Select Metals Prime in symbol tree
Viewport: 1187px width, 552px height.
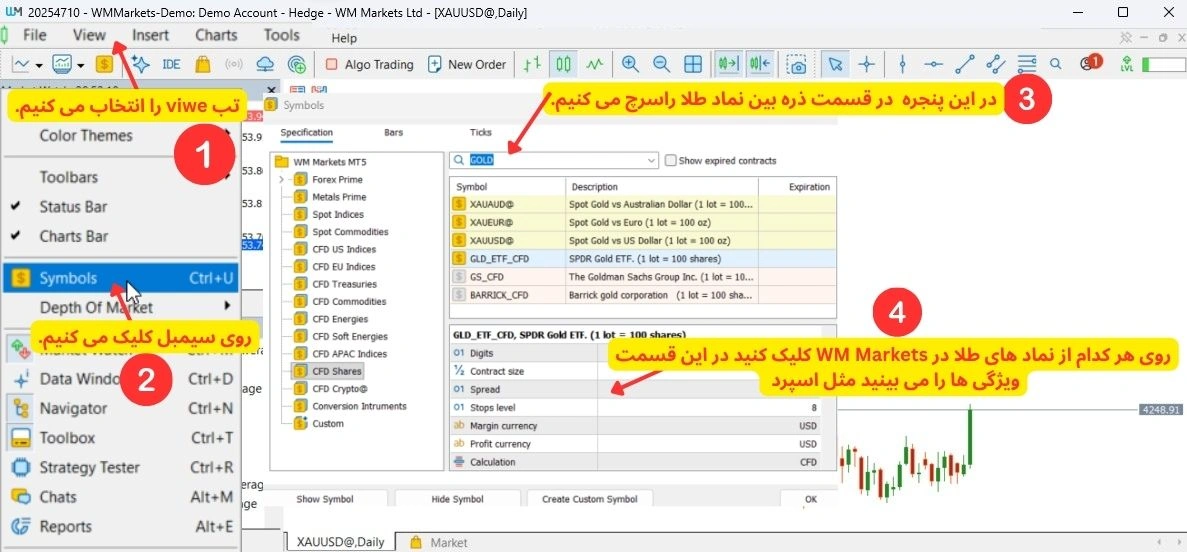(x=338, y=197)
